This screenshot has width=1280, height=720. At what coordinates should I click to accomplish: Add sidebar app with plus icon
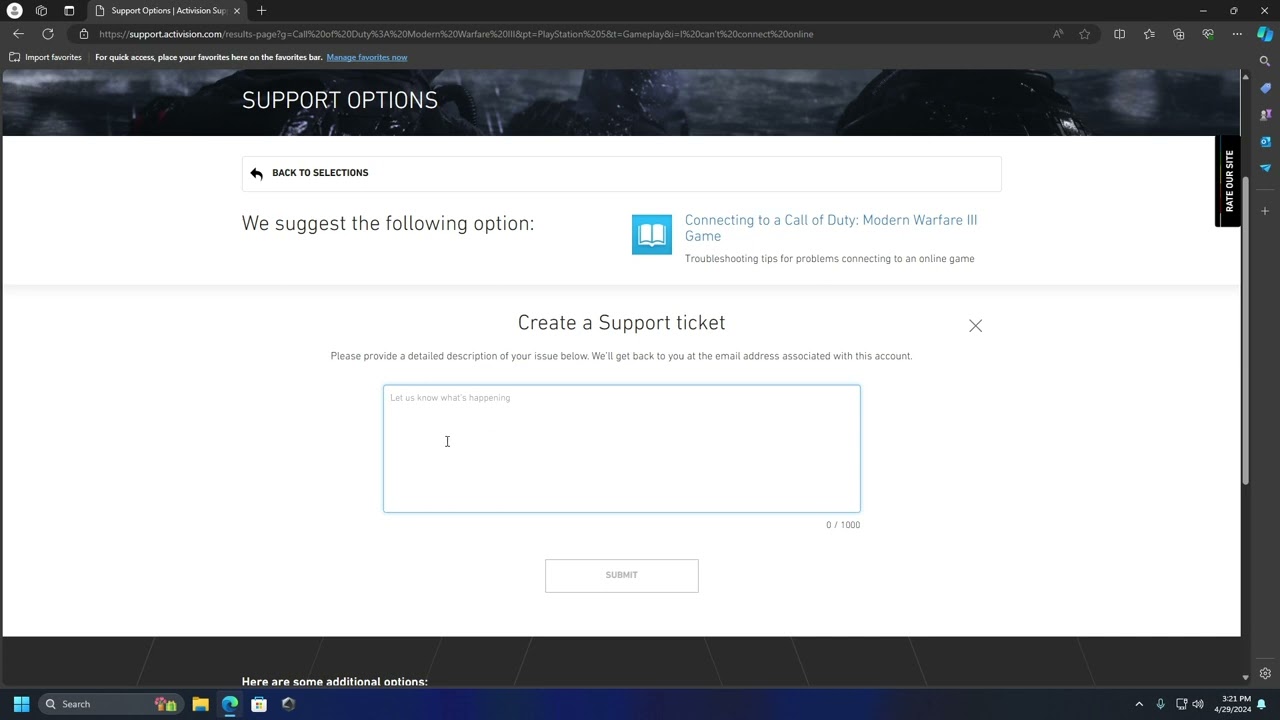point(1265,211)
